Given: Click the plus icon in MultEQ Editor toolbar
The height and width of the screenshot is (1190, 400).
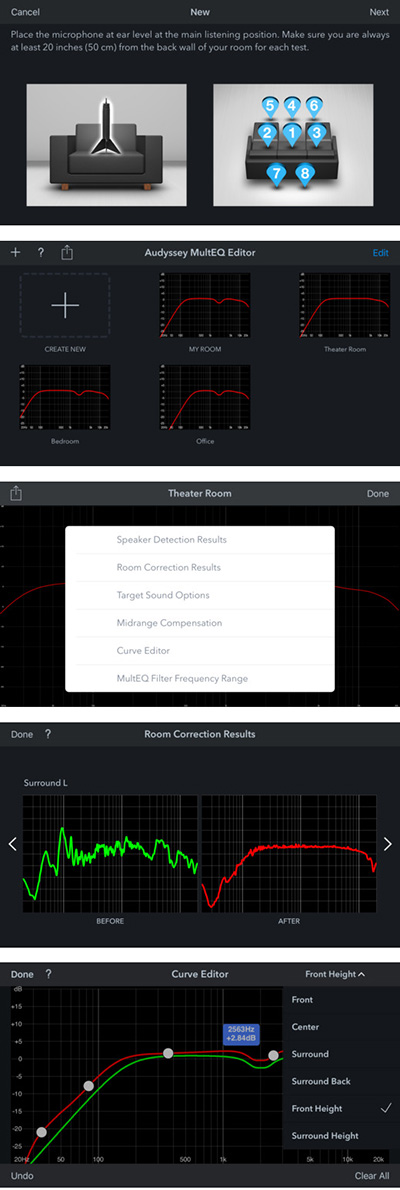Looking at the screenshot, I should coord(15,253).
